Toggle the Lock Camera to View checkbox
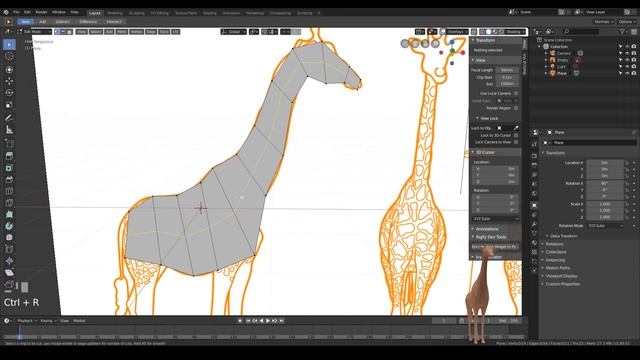The height and width of the screenshot is (360, 640). pos(516,142)
